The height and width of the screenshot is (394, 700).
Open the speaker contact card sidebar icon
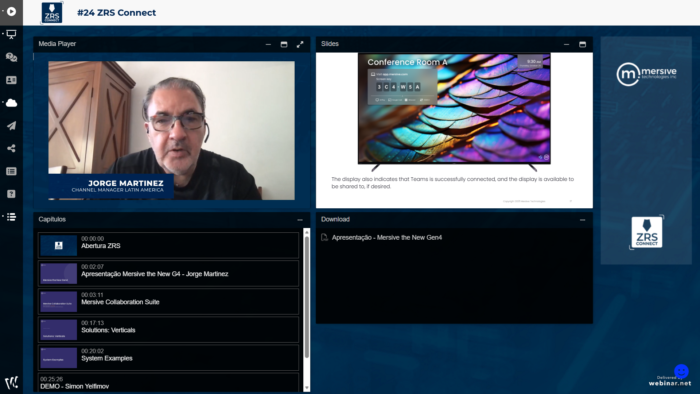12,80
